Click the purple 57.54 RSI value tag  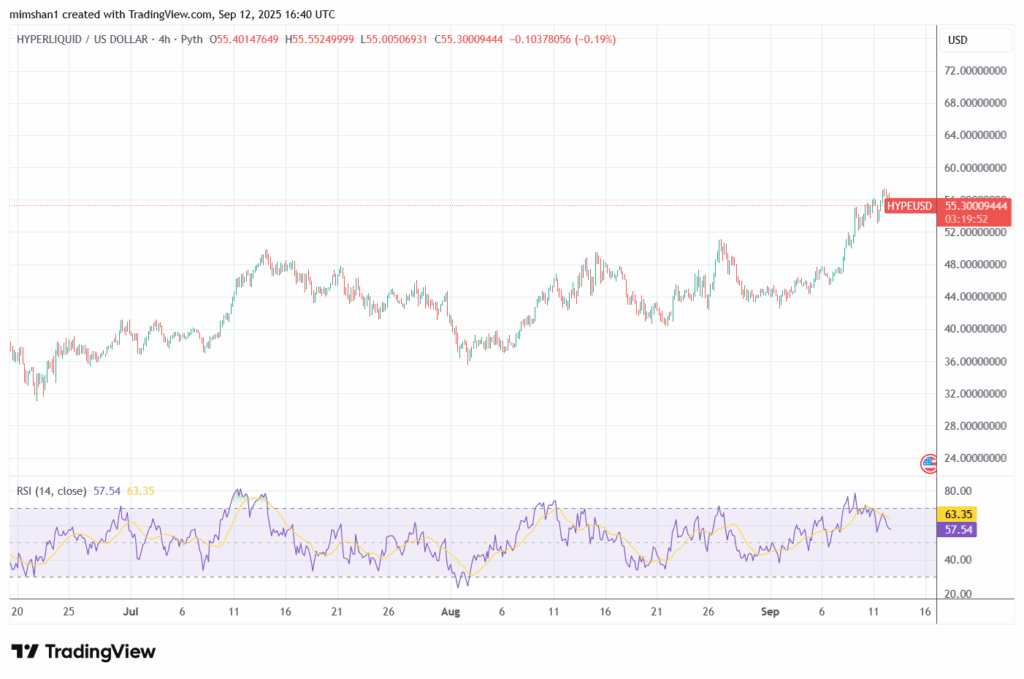pos(958,529)
